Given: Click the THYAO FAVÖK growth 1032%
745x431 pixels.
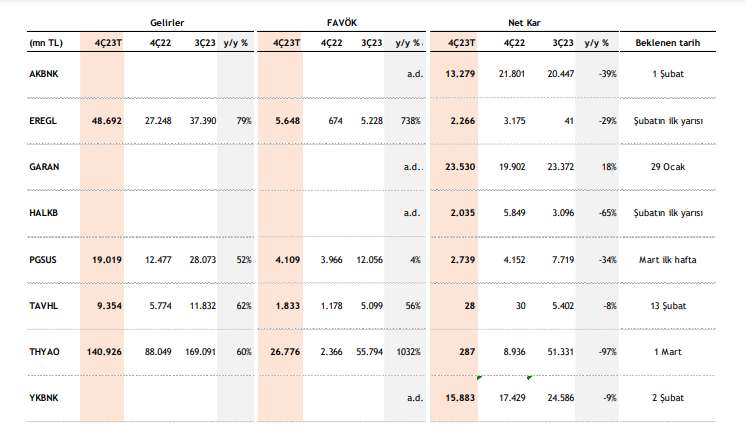Looking at the screenshot, I should pyautogui.click(x=408, y=352).
